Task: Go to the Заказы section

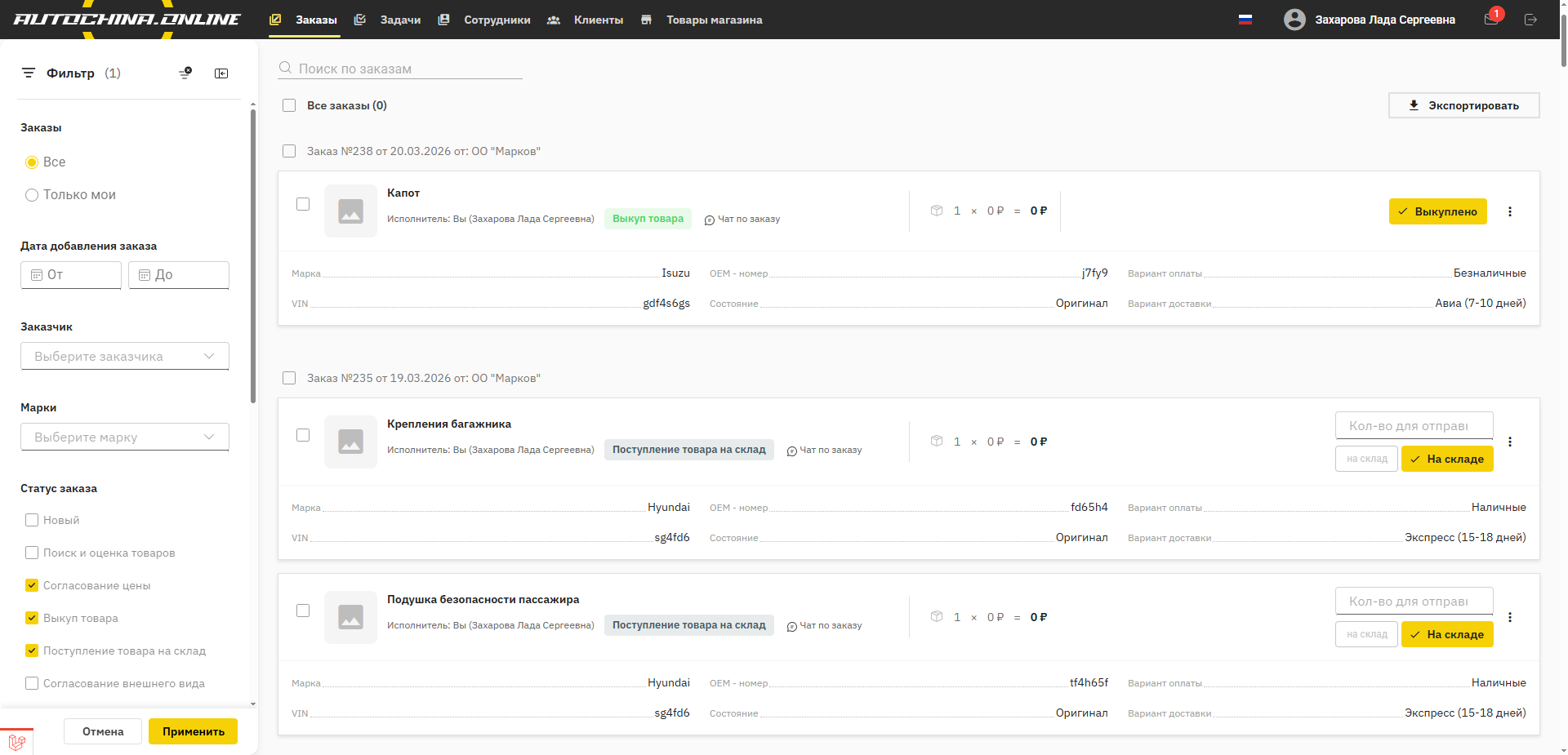Action: [x=304, y=20]
